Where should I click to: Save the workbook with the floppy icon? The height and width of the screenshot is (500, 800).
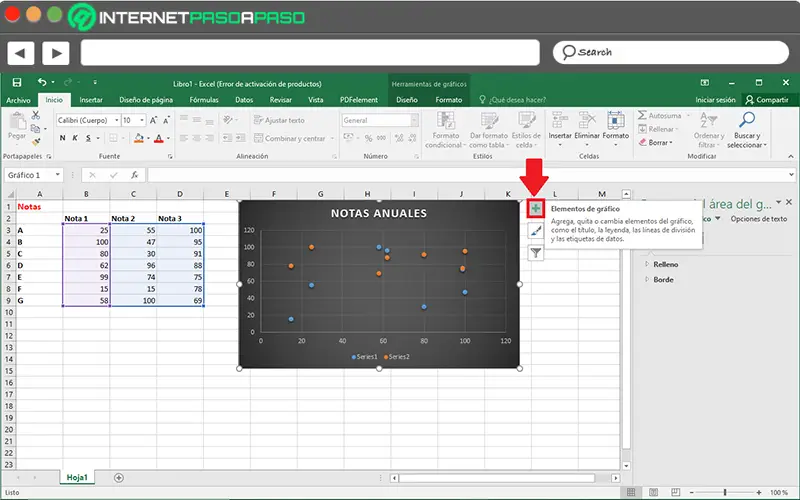click(17, 82)
